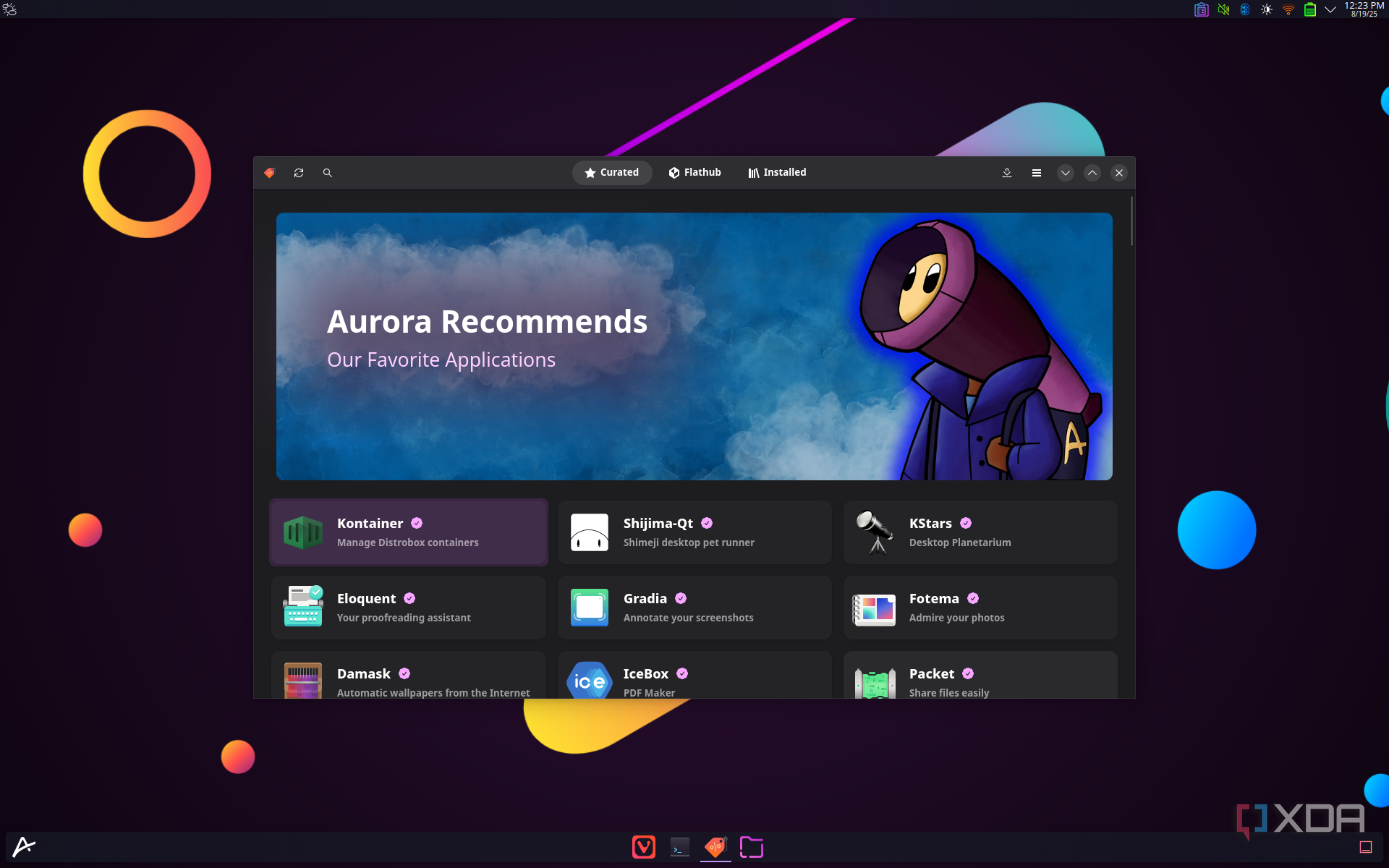Open the search magnifier

pyautogui.click(x=327, y=173)
